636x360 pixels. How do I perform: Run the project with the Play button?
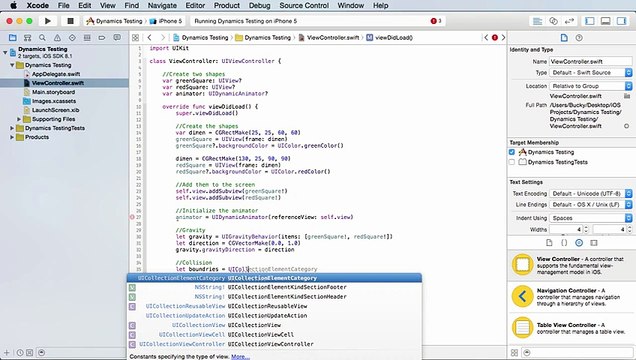pos(48,21)
